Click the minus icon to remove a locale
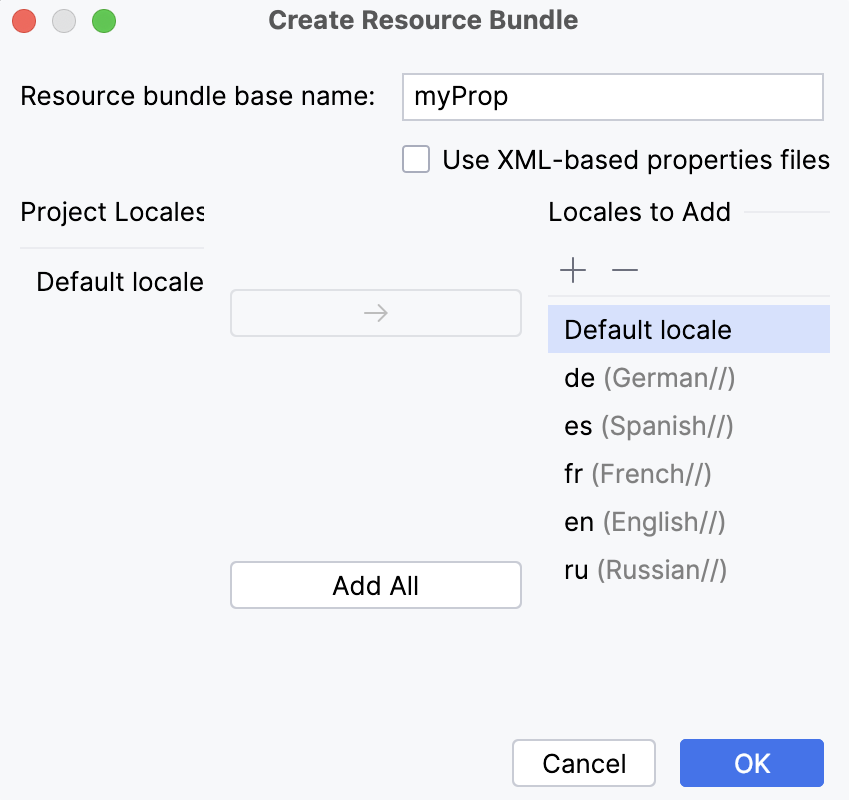This screenshot has height=800, width=849. click(x=625, y=270)
